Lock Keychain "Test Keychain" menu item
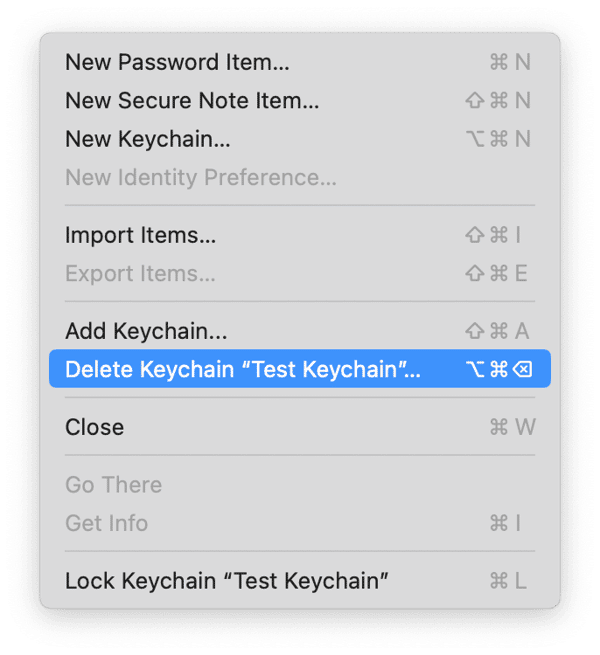 tap(226, 581)
